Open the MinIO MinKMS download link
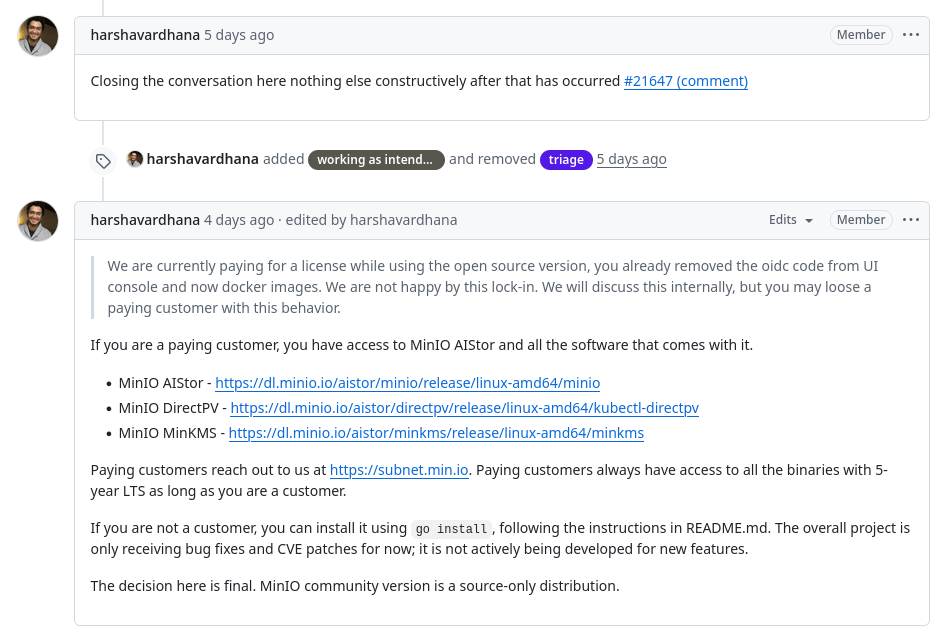This screenshot has height=634, width=947. 436,433
